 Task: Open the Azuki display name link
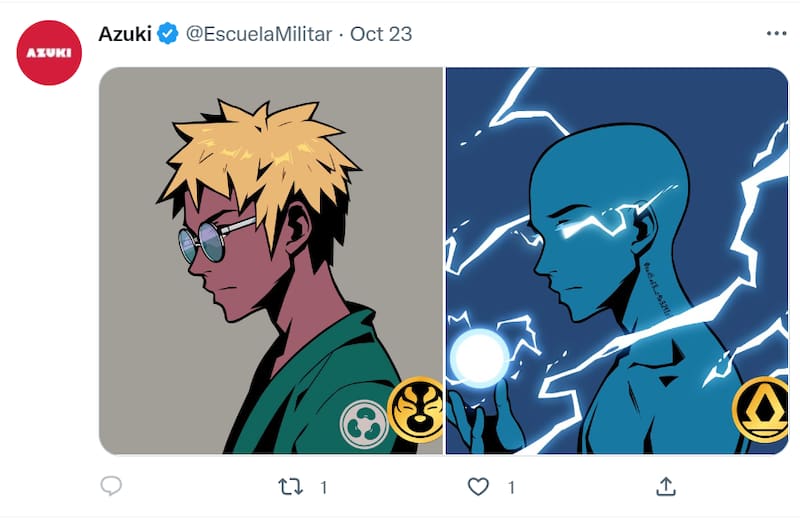pos(125,34)
